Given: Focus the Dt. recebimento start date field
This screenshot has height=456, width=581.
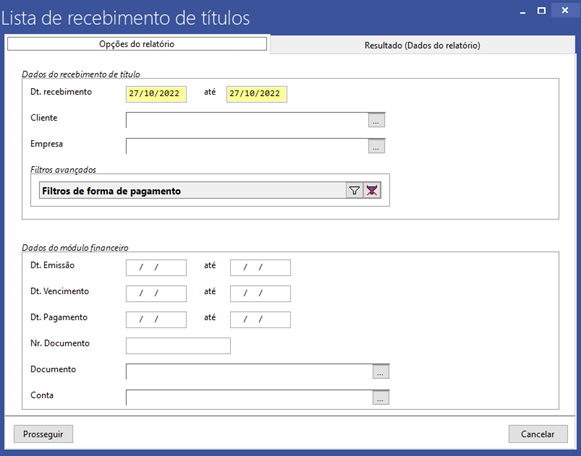Looking at the screenshot, I should pos(156,94).
